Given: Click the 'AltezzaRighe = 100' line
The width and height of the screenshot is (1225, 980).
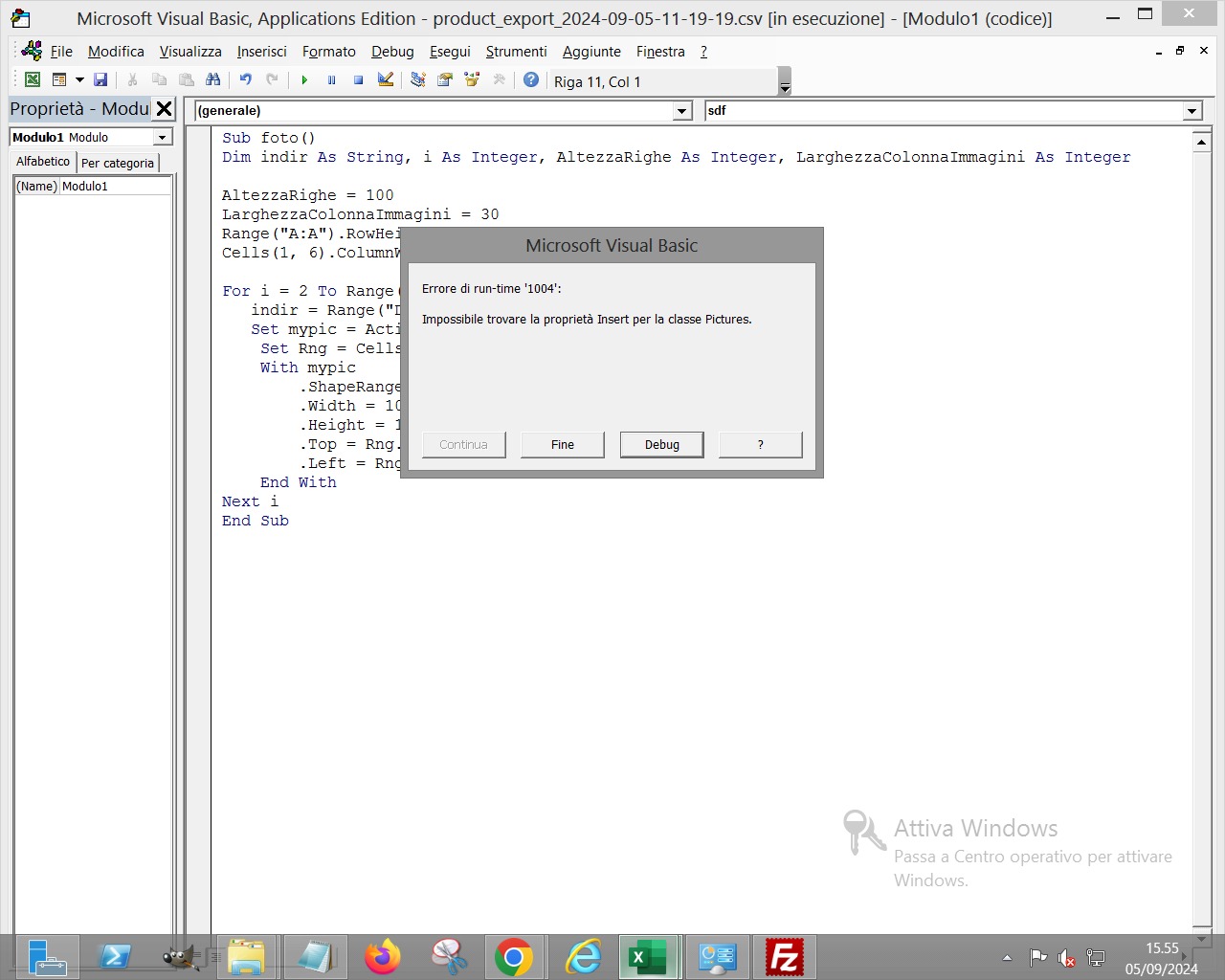Looking at the screenshot, I should tap(308, 195).
